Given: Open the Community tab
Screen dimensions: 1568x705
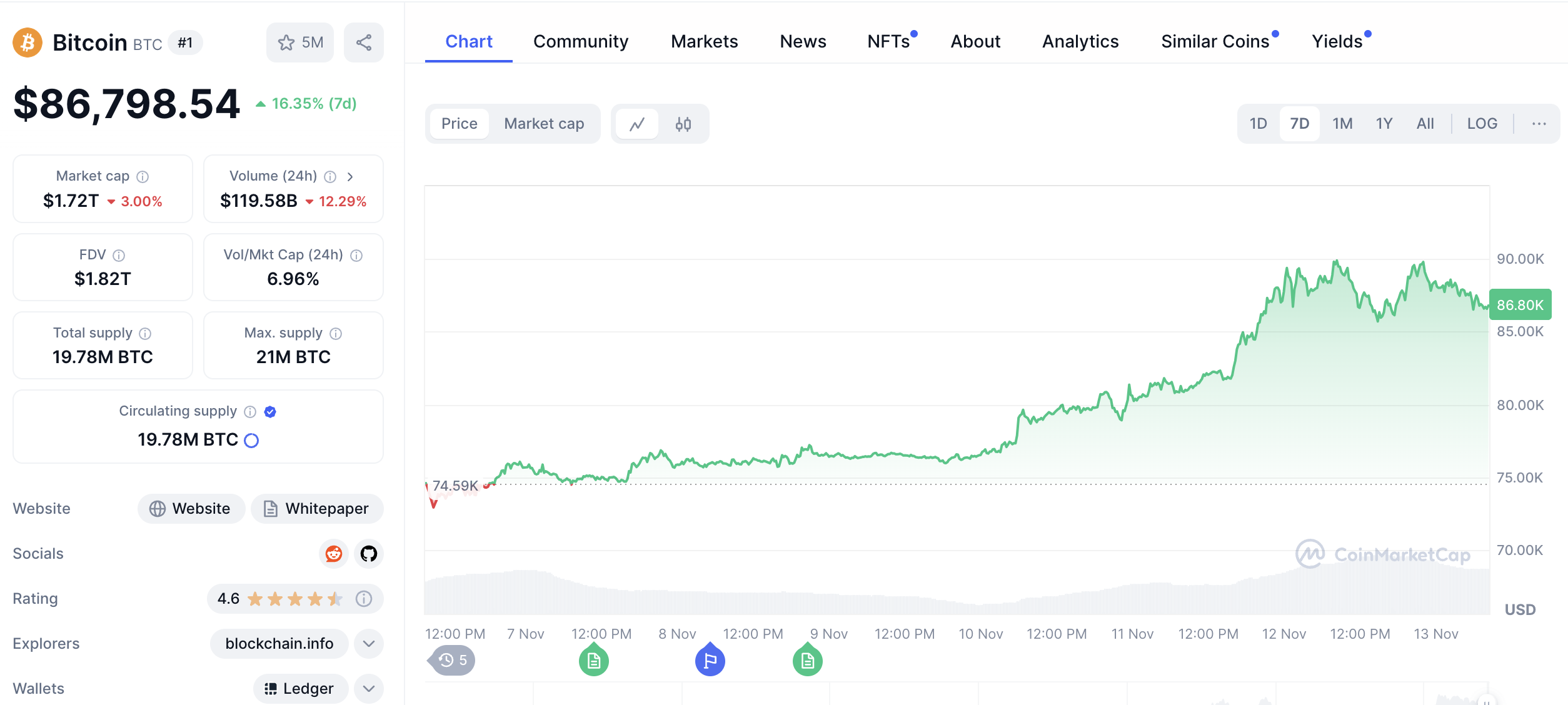Looking at the screenshot, I should 581,41.
